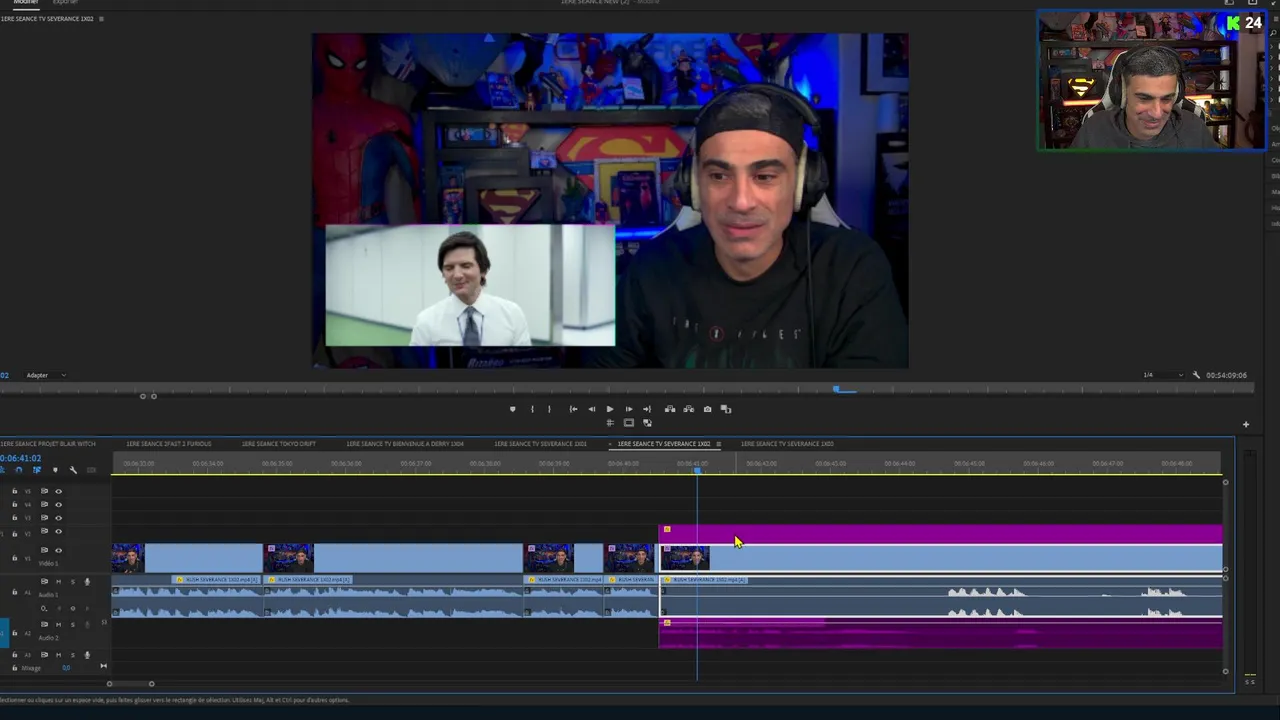Mark Out point in Program monitor
This screenshot has width=1280, height=720.
click(x=549, y=409)
